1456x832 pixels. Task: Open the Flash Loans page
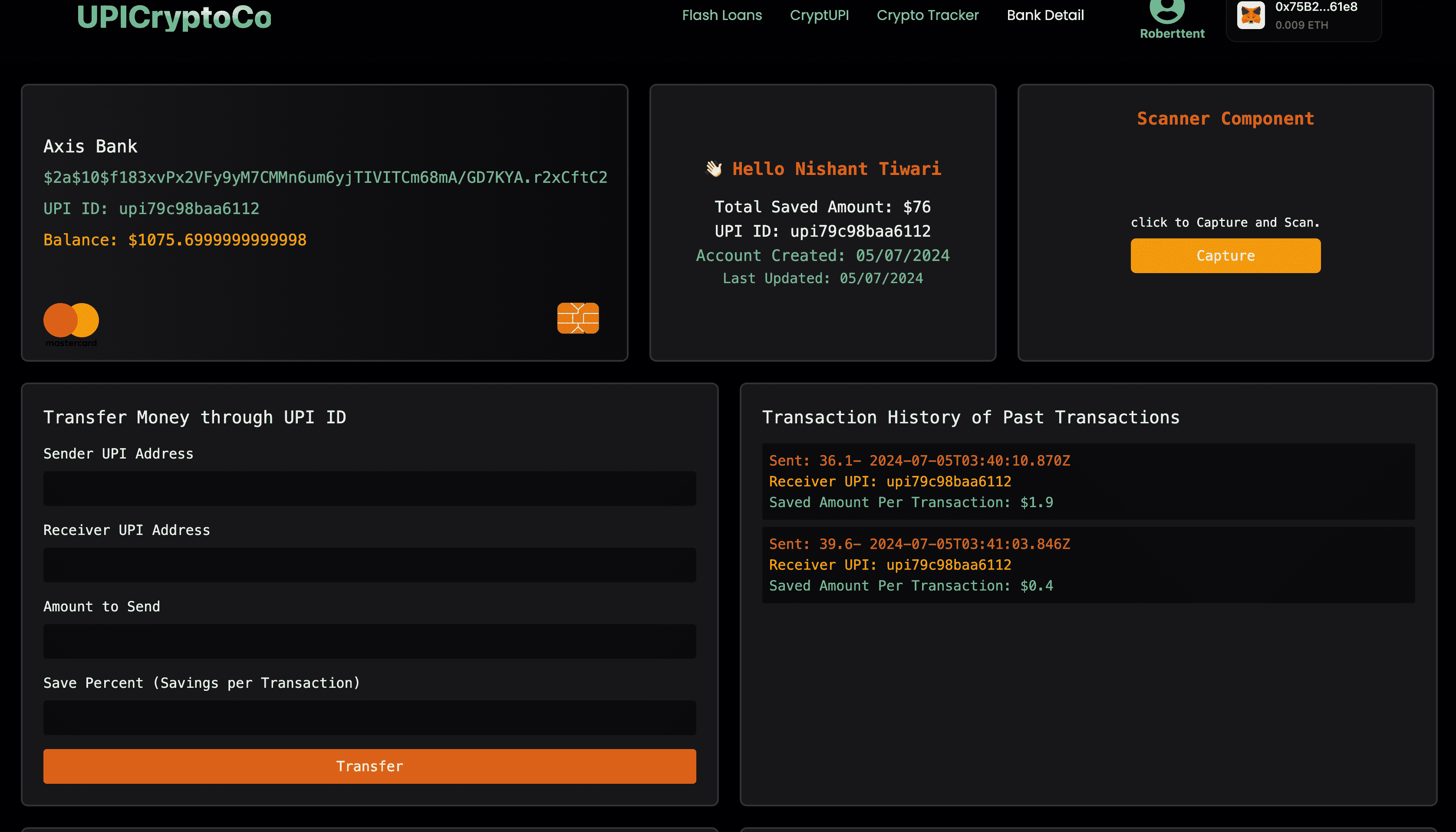(721, 16)
